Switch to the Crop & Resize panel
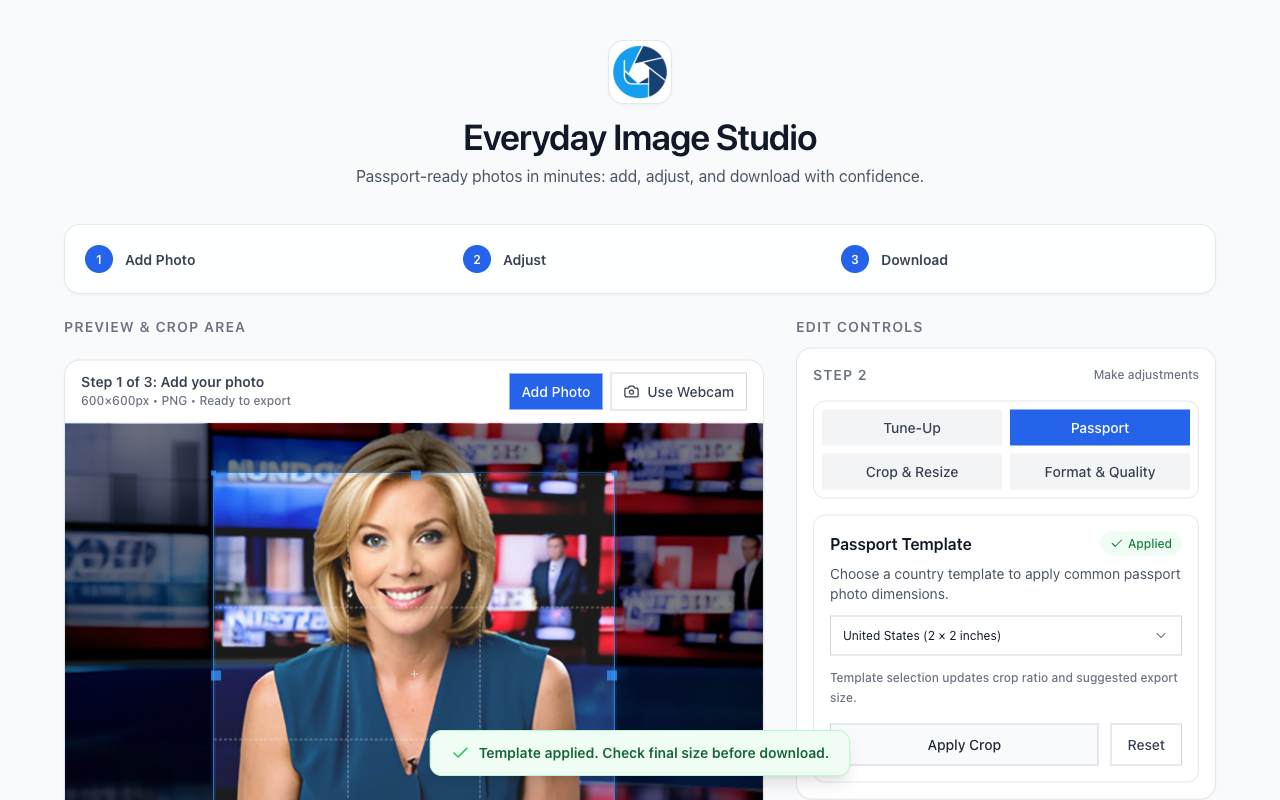 [911, 471]
